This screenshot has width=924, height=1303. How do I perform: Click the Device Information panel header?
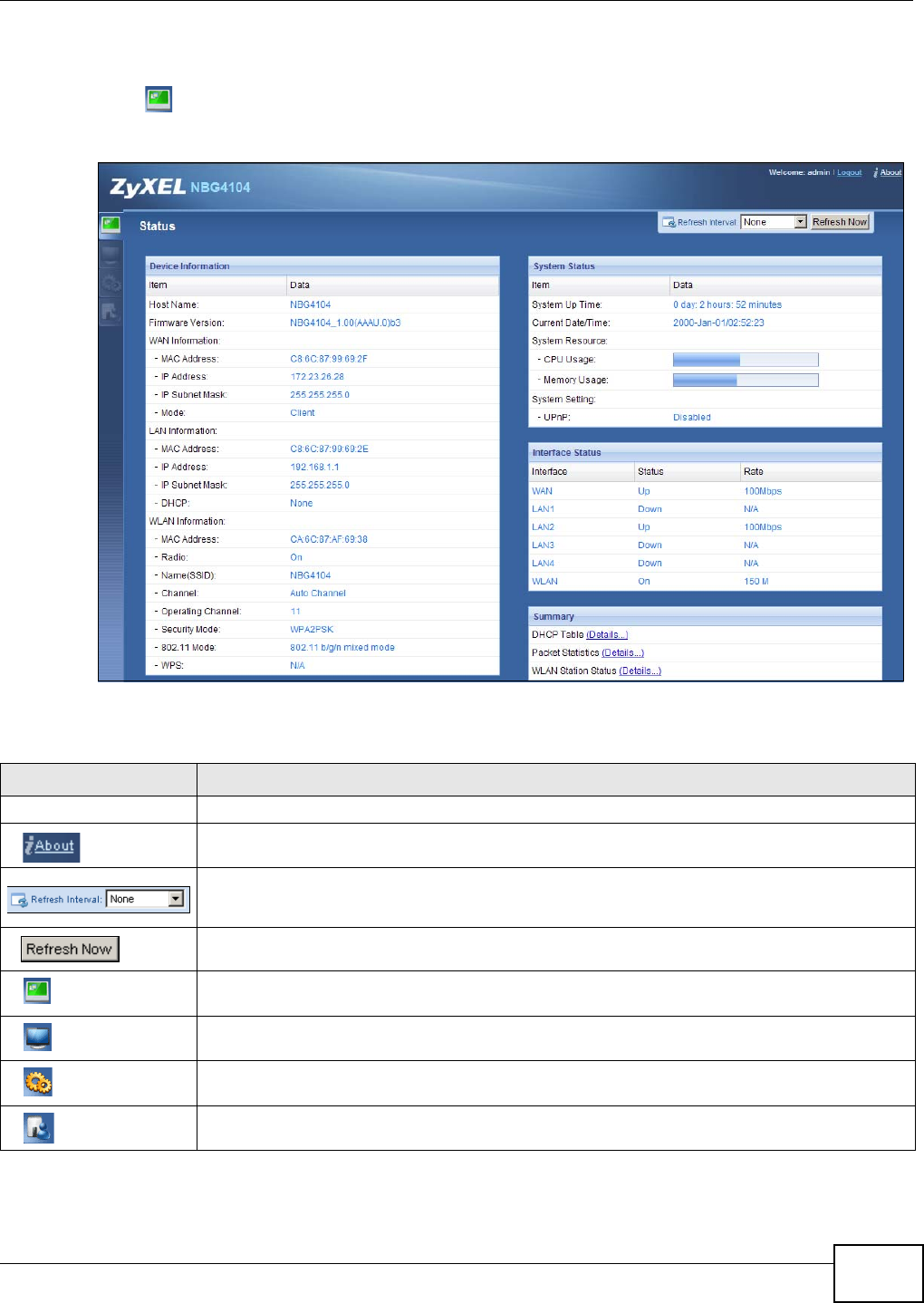pos(322,265)
